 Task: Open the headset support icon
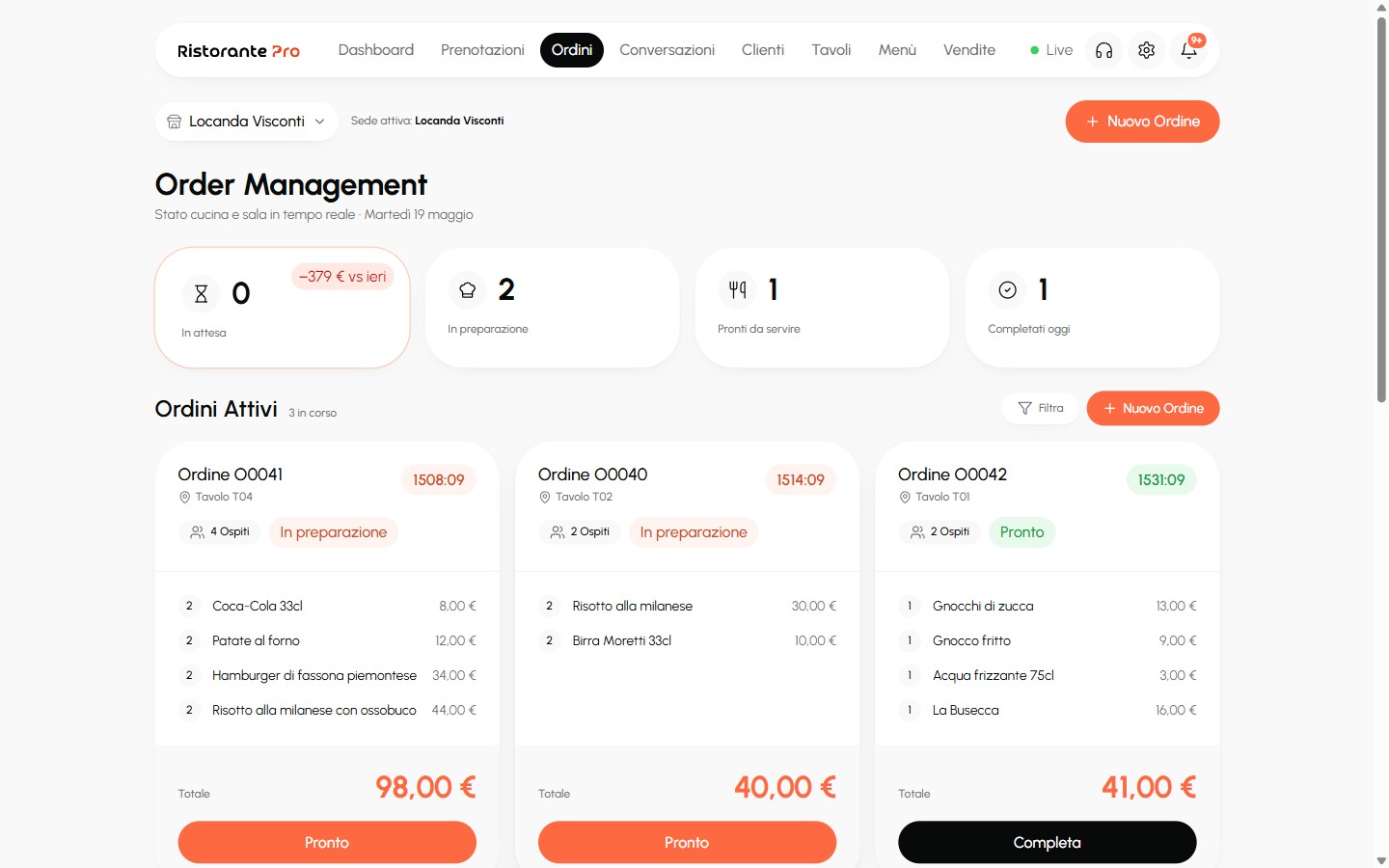1103,50
